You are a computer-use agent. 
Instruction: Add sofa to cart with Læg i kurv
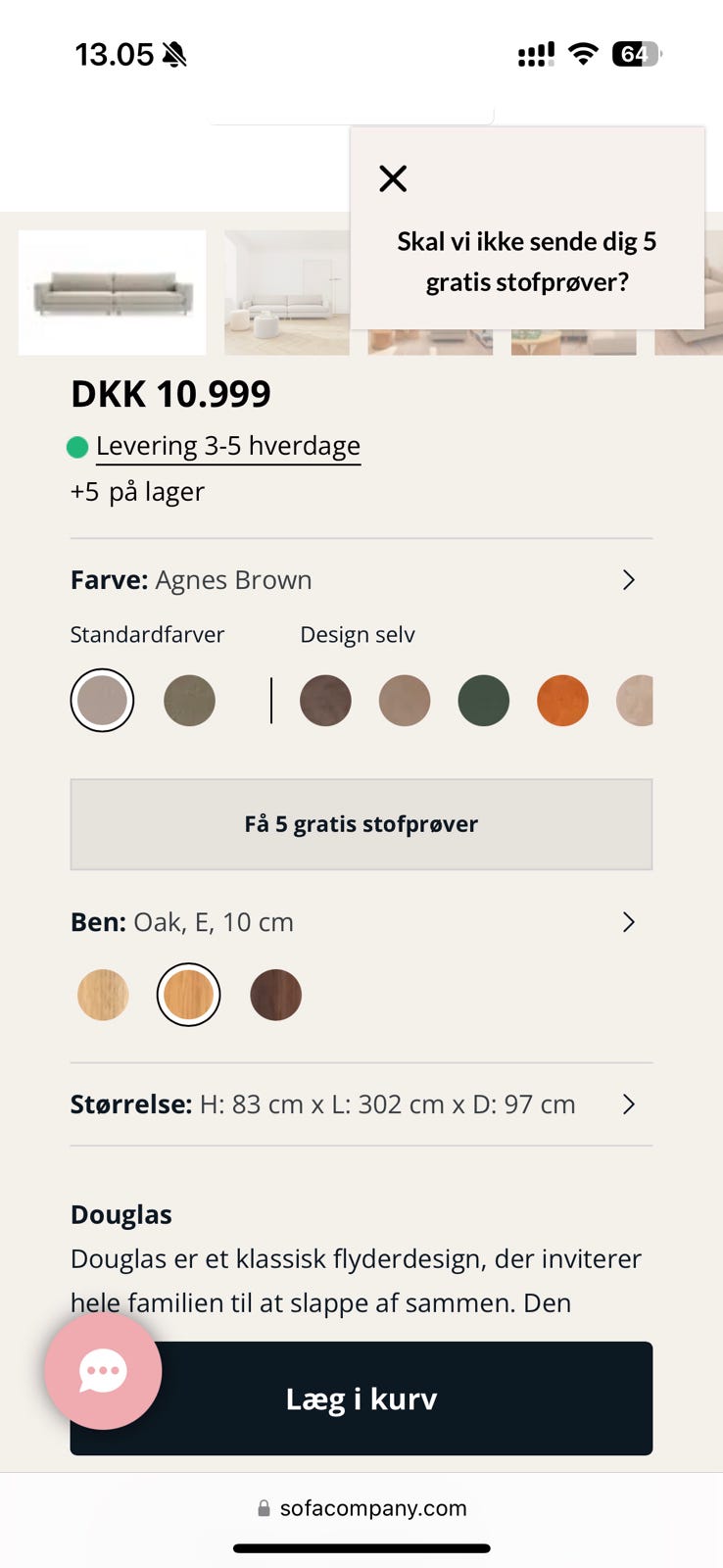point(361,1398)
